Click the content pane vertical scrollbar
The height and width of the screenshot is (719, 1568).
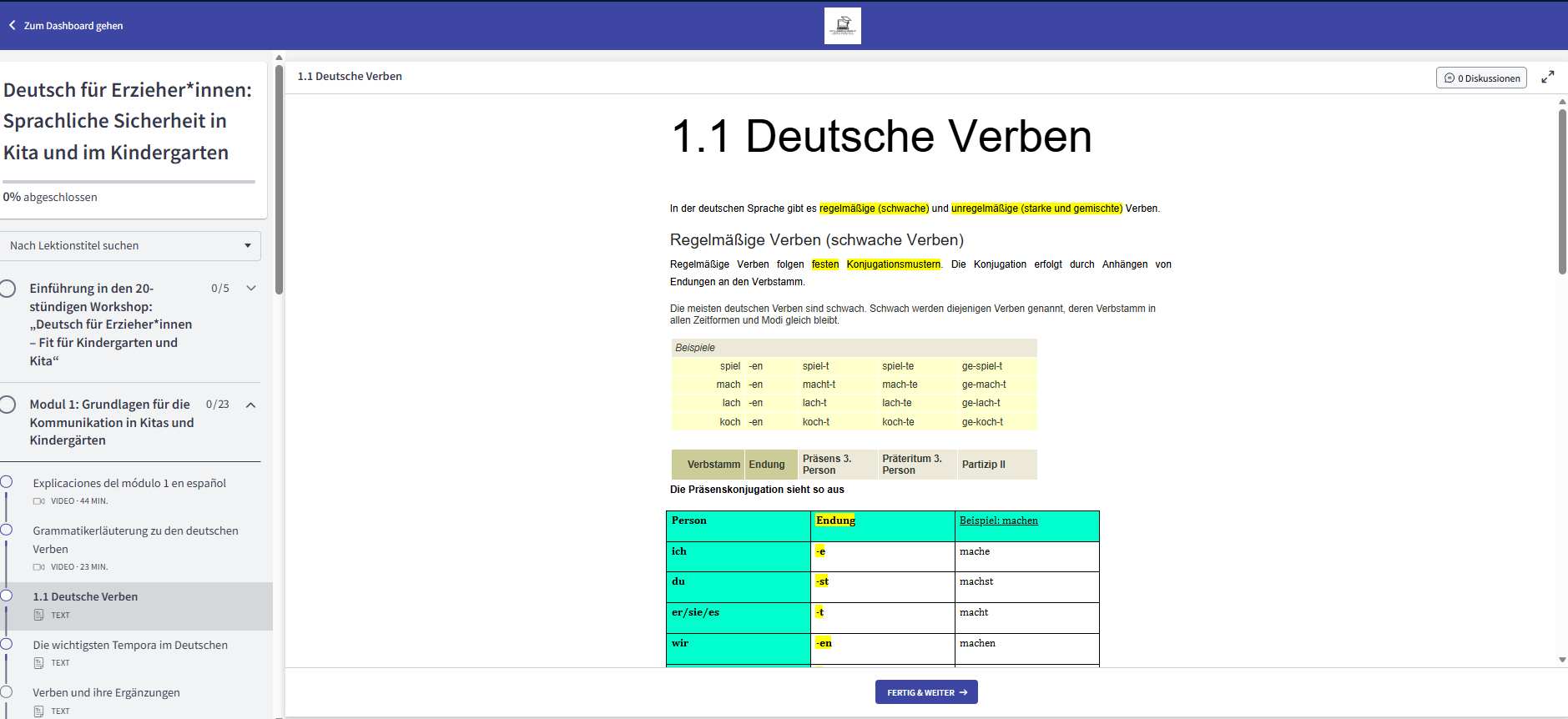point(1562,192)
